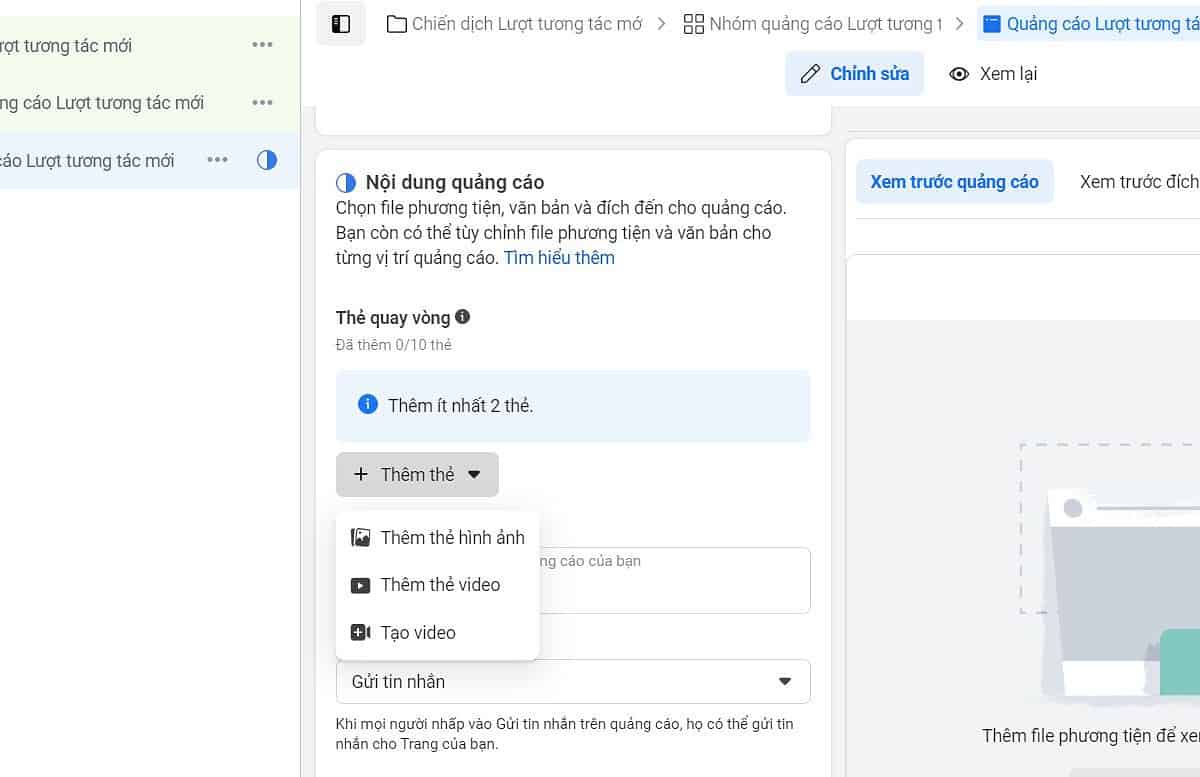Open three-dot menu for the campaign row
This screenshot has width=1200, height=777.
point(263,45)
